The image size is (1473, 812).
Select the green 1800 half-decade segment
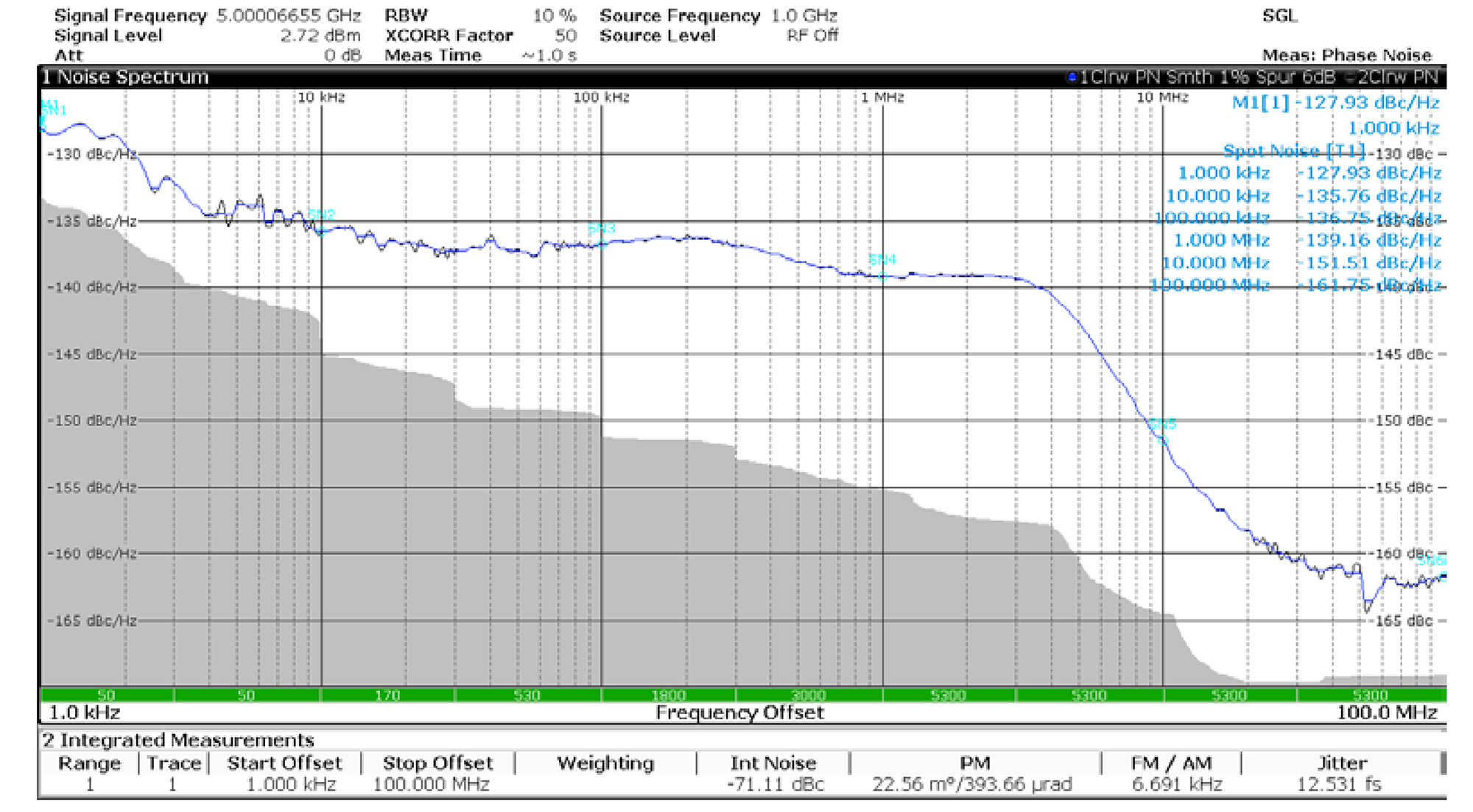click(x=668, y=695)
